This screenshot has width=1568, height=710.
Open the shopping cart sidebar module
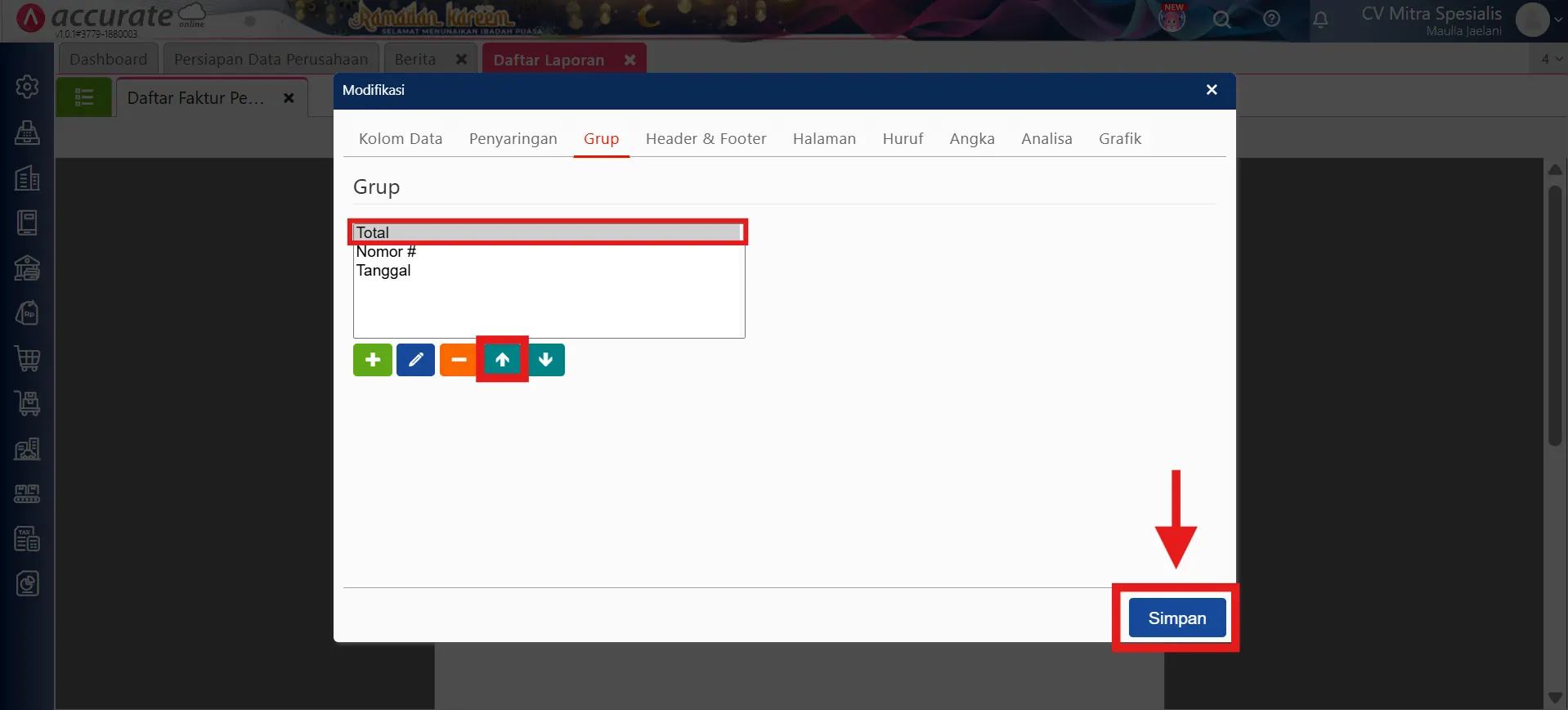[27, 358]
